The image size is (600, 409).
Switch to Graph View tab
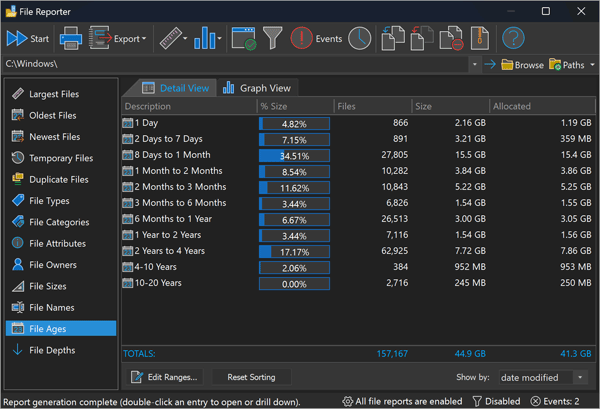tap(257, 88)
